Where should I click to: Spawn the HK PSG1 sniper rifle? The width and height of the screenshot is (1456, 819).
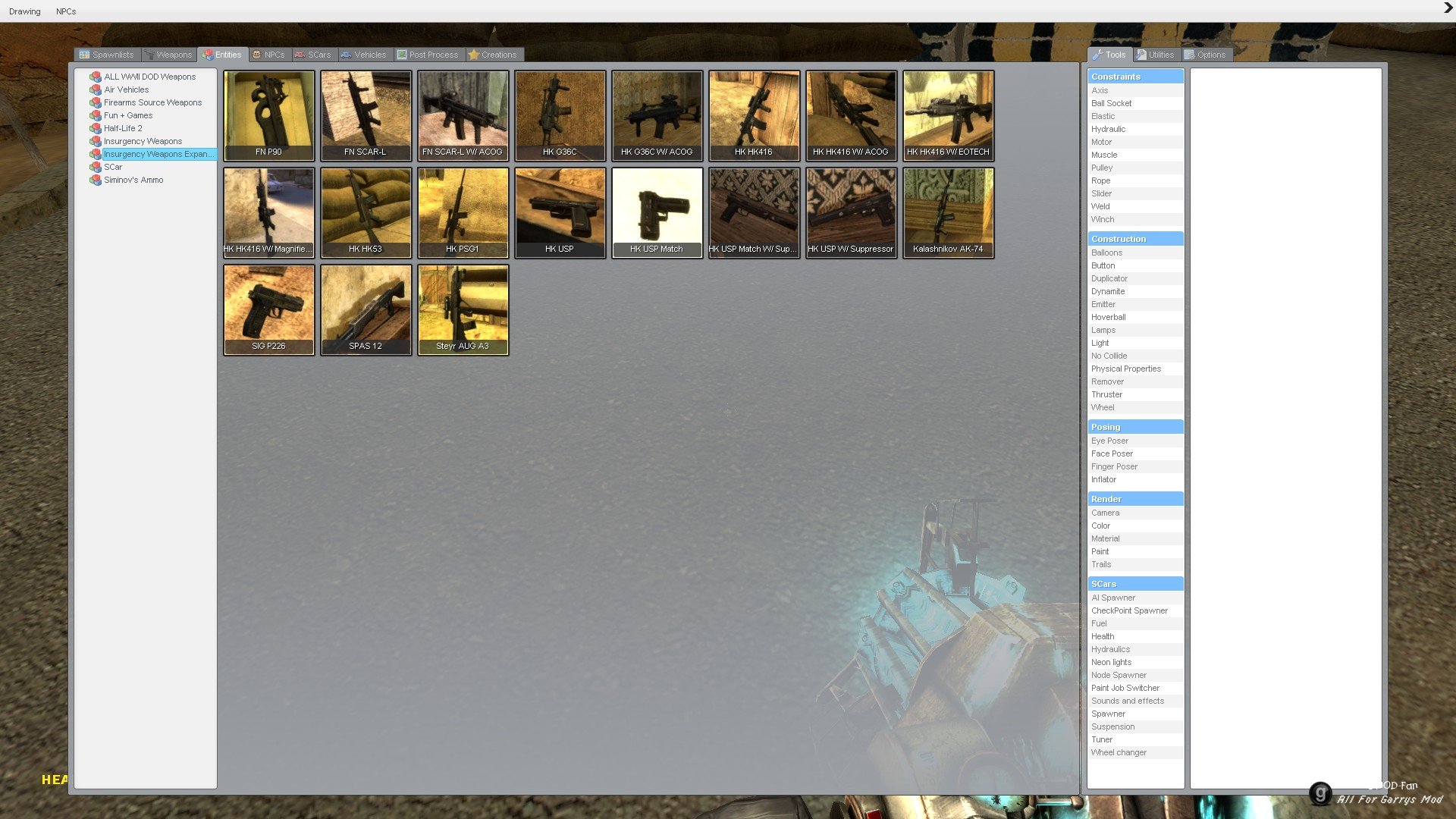coord(463,212)
